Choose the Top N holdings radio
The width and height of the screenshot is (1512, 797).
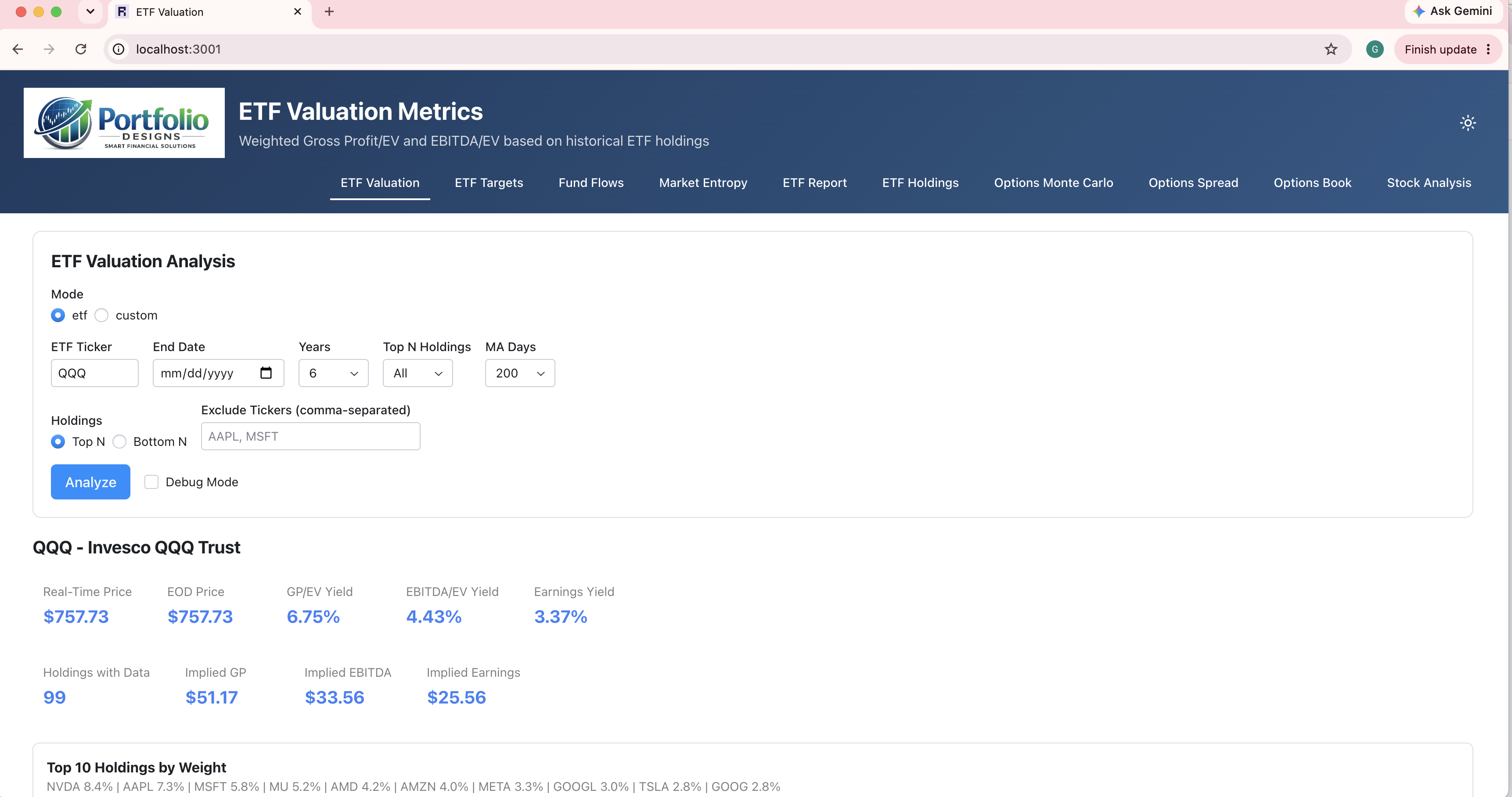coord(58,442)
